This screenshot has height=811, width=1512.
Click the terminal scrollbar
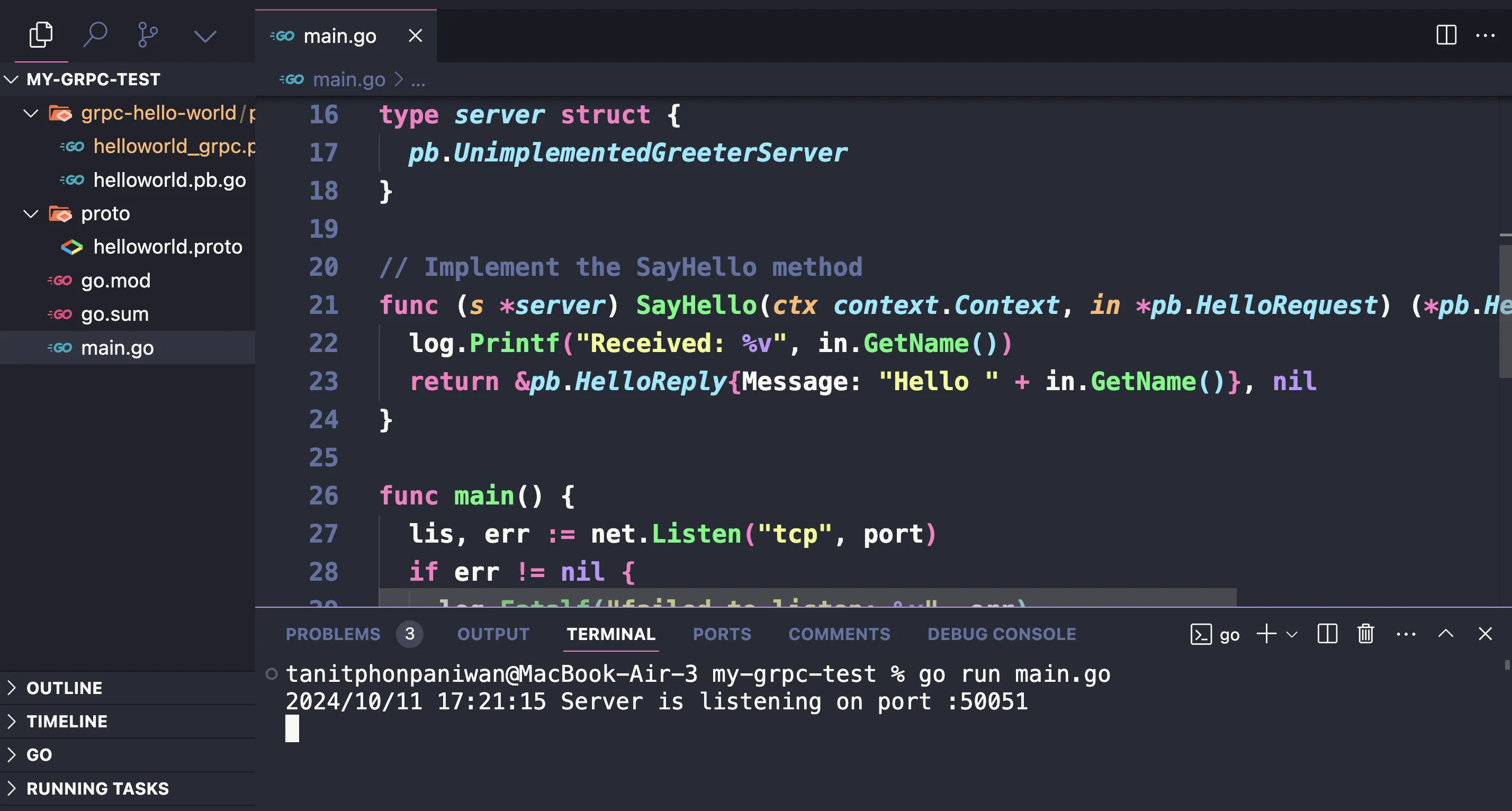click(1507, 665)
